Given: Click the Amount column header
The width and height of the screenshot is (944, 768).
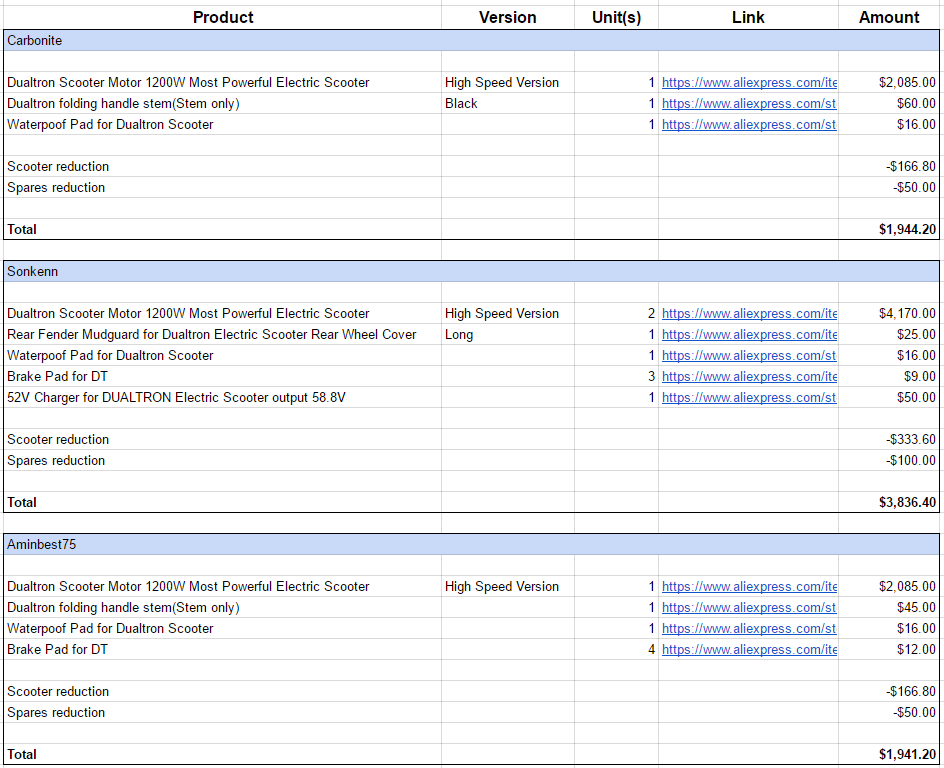Looking at the screenshot, I should [x=889, y=17].
